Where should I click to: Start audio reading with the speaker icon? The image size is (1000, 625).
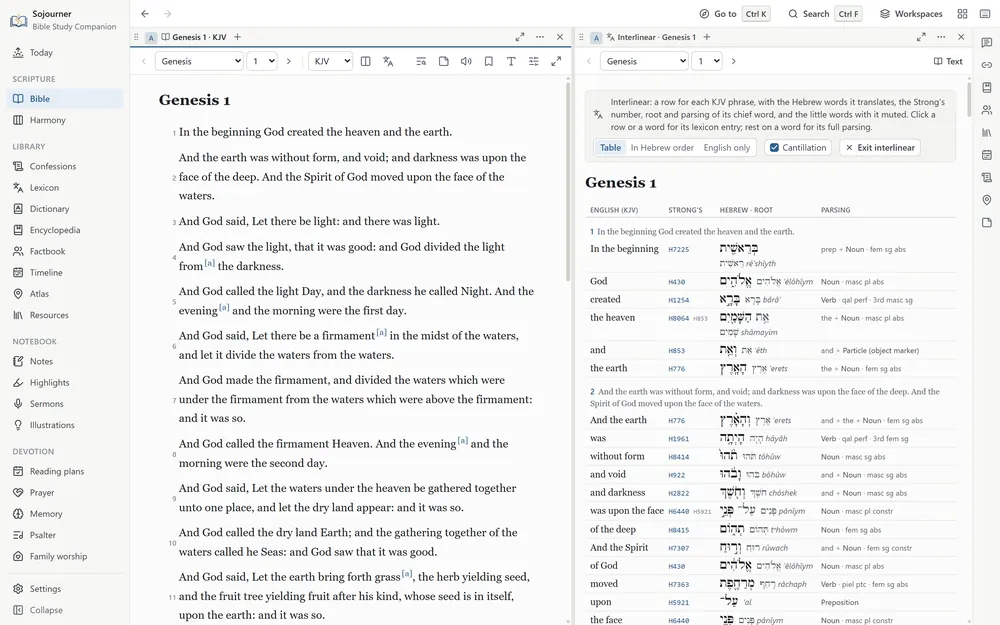466,61
